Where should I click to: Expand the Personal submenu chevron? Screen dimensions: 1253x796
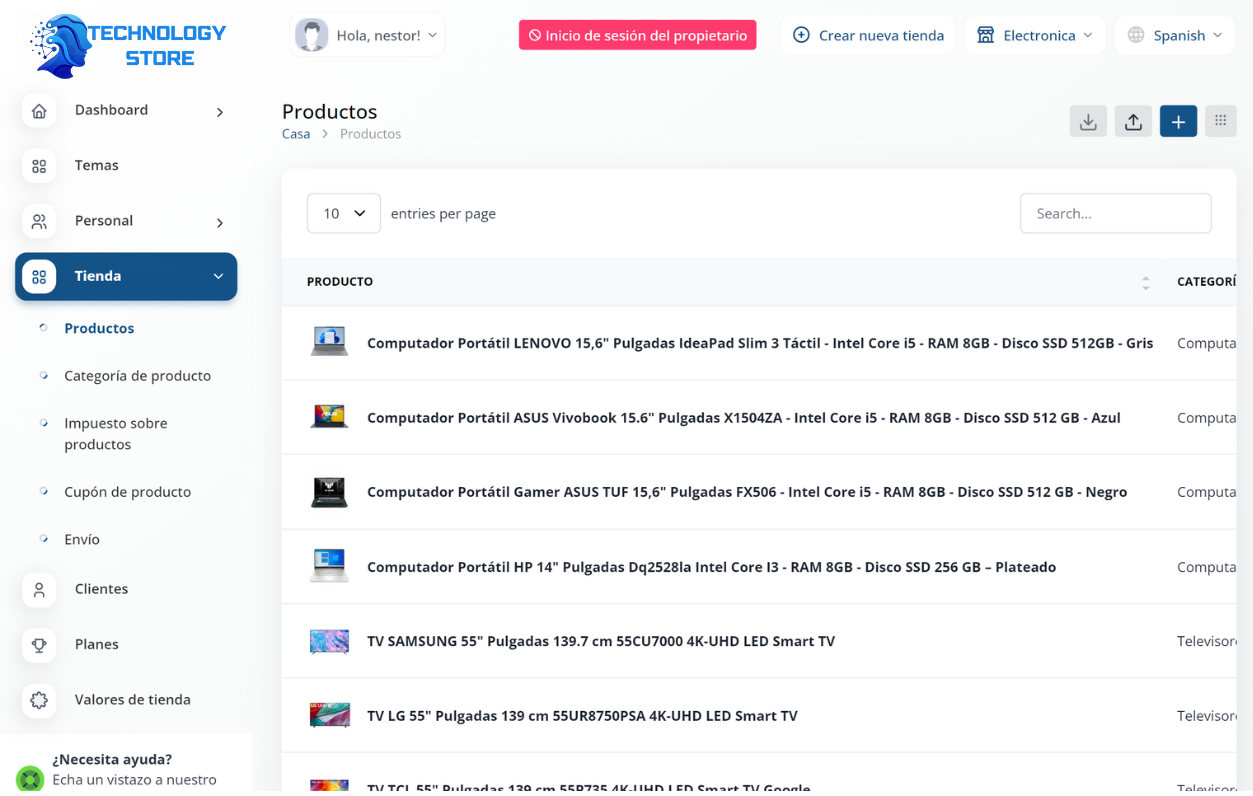pos(220,222)
